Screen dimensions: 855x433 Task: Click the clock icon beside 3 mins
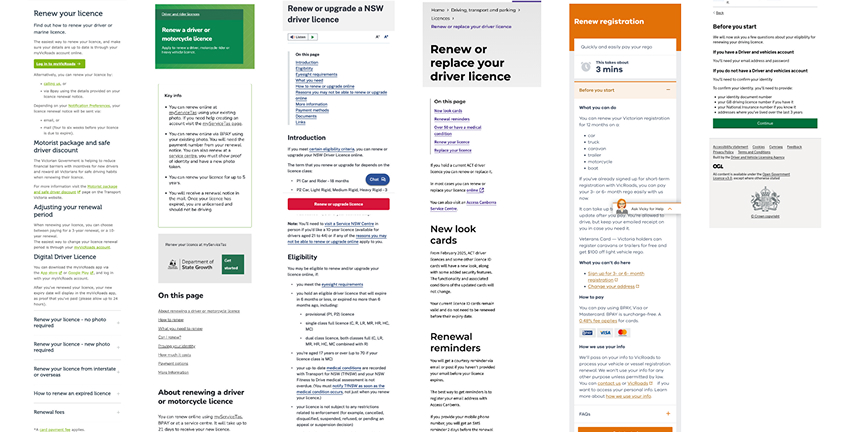586,67
